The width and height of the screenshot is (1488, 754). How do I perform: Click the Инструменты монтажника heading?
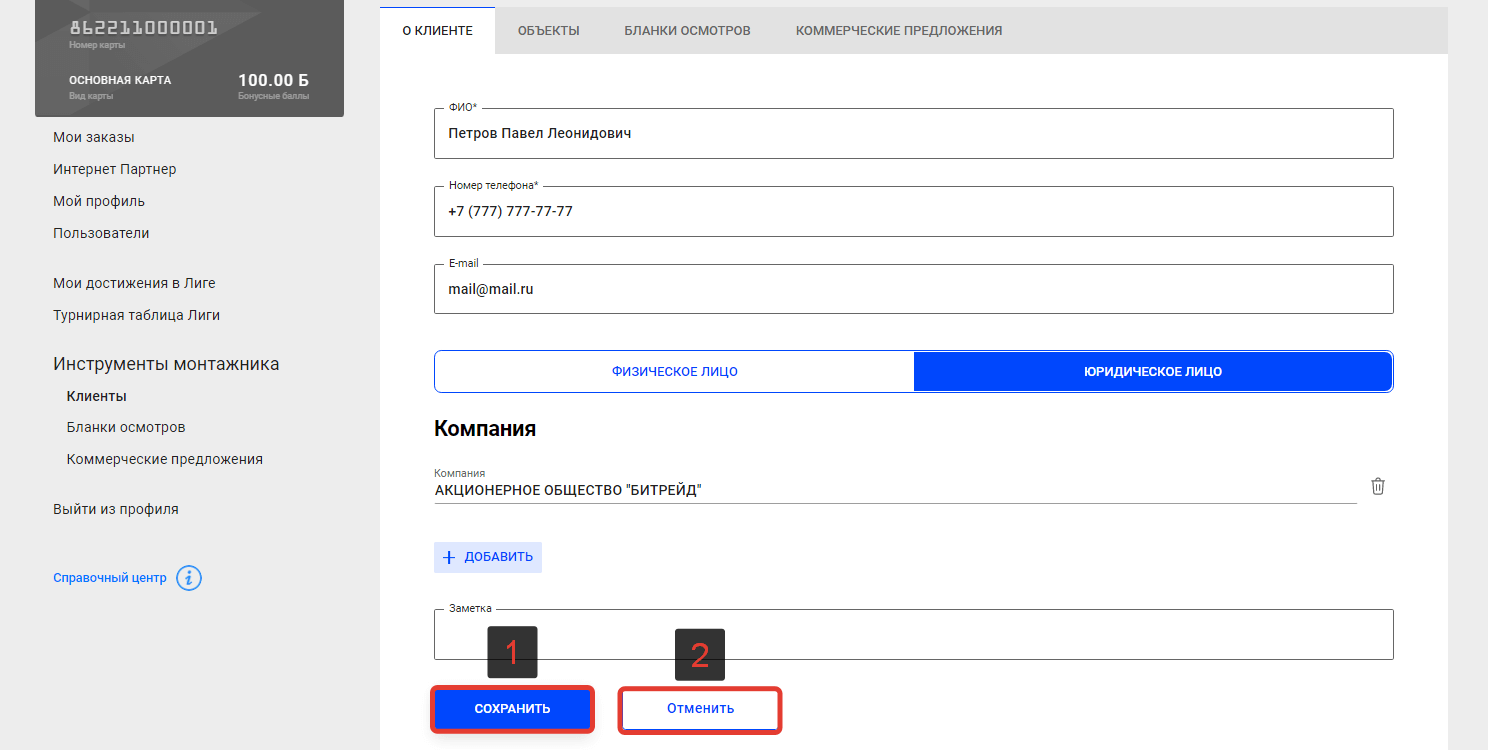(166, 364)
